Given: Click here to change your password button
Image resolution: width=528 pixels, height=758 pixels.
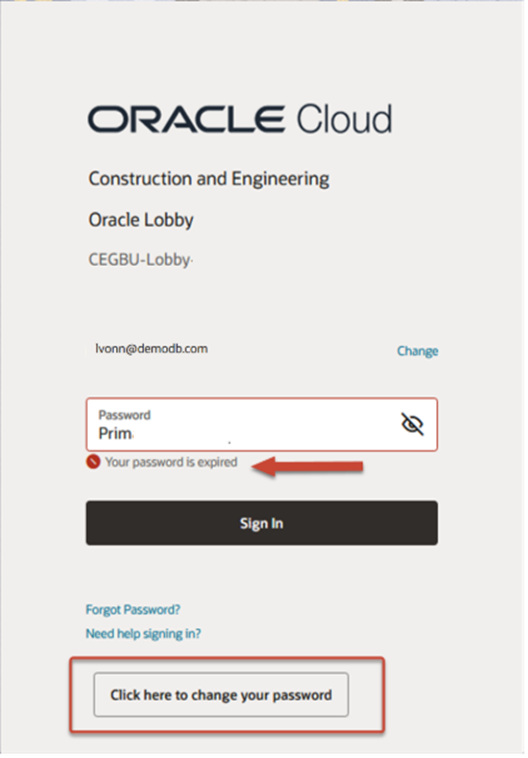Looking at the screenshot, I should pos(221,695).
